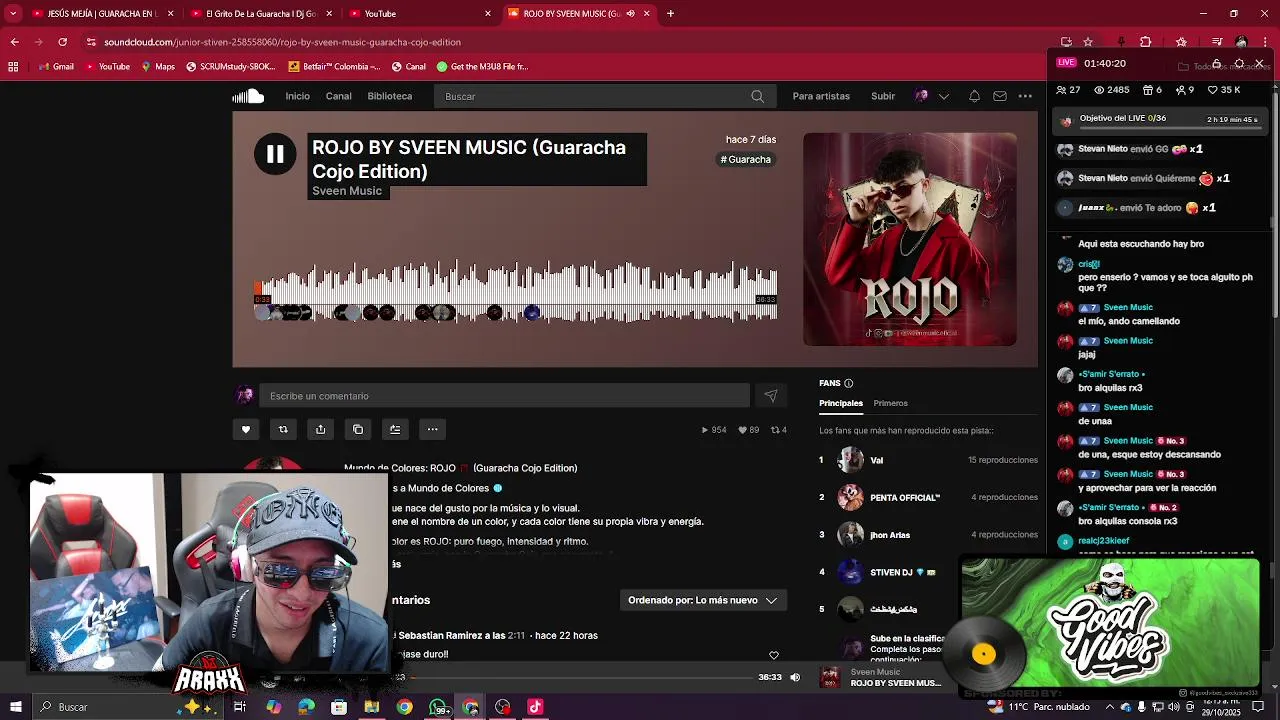Image resolution: width=1280 pixels, height=720 pixels.
Task: Open Biblioteca in SoundCloud navigation
Action: coord(389,96)
